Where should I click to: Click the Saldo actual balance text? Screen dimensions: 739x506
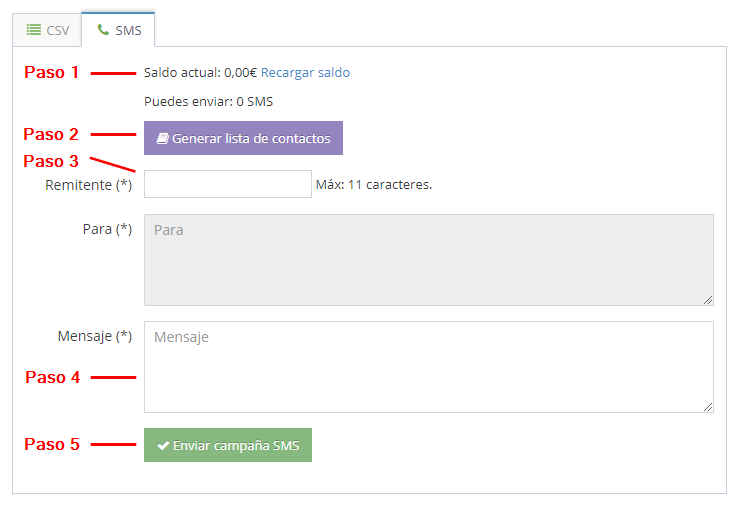coord(200,72)
